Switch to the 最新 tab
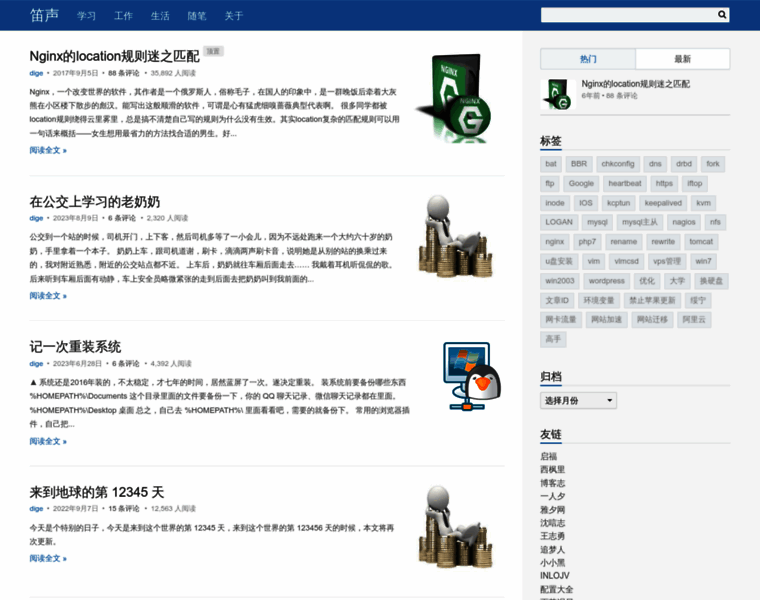 682,59
